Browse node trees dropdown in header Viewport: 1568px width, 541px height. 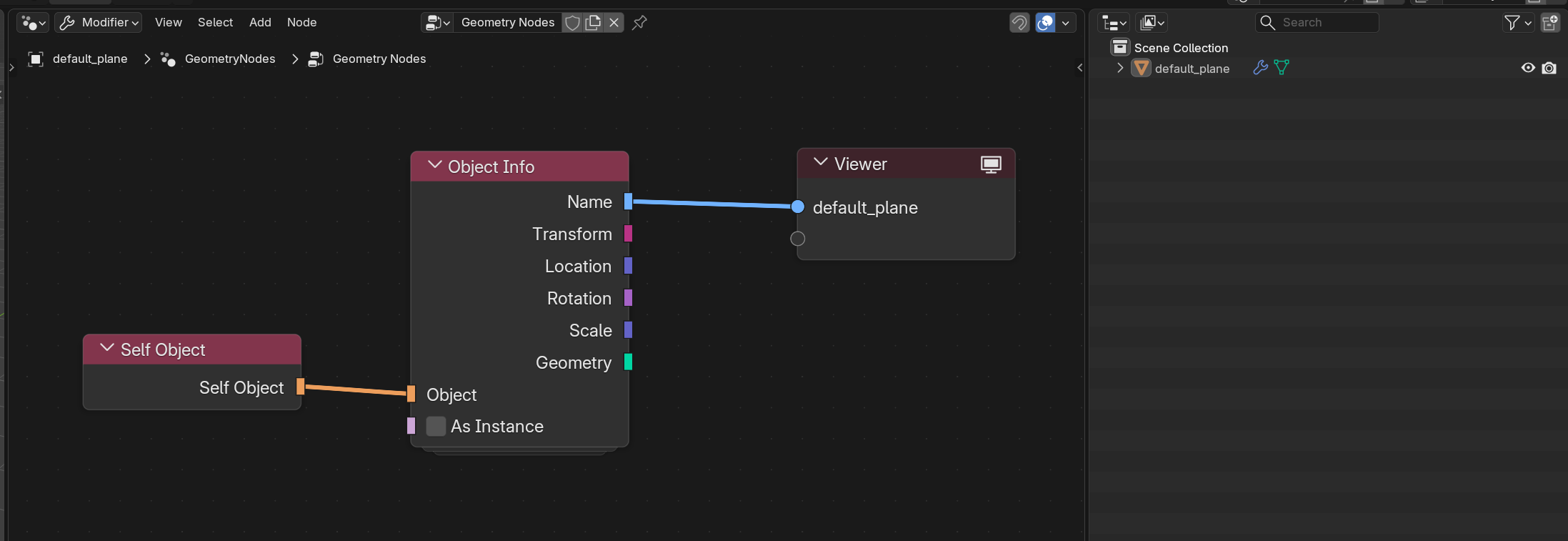point(437,23)
